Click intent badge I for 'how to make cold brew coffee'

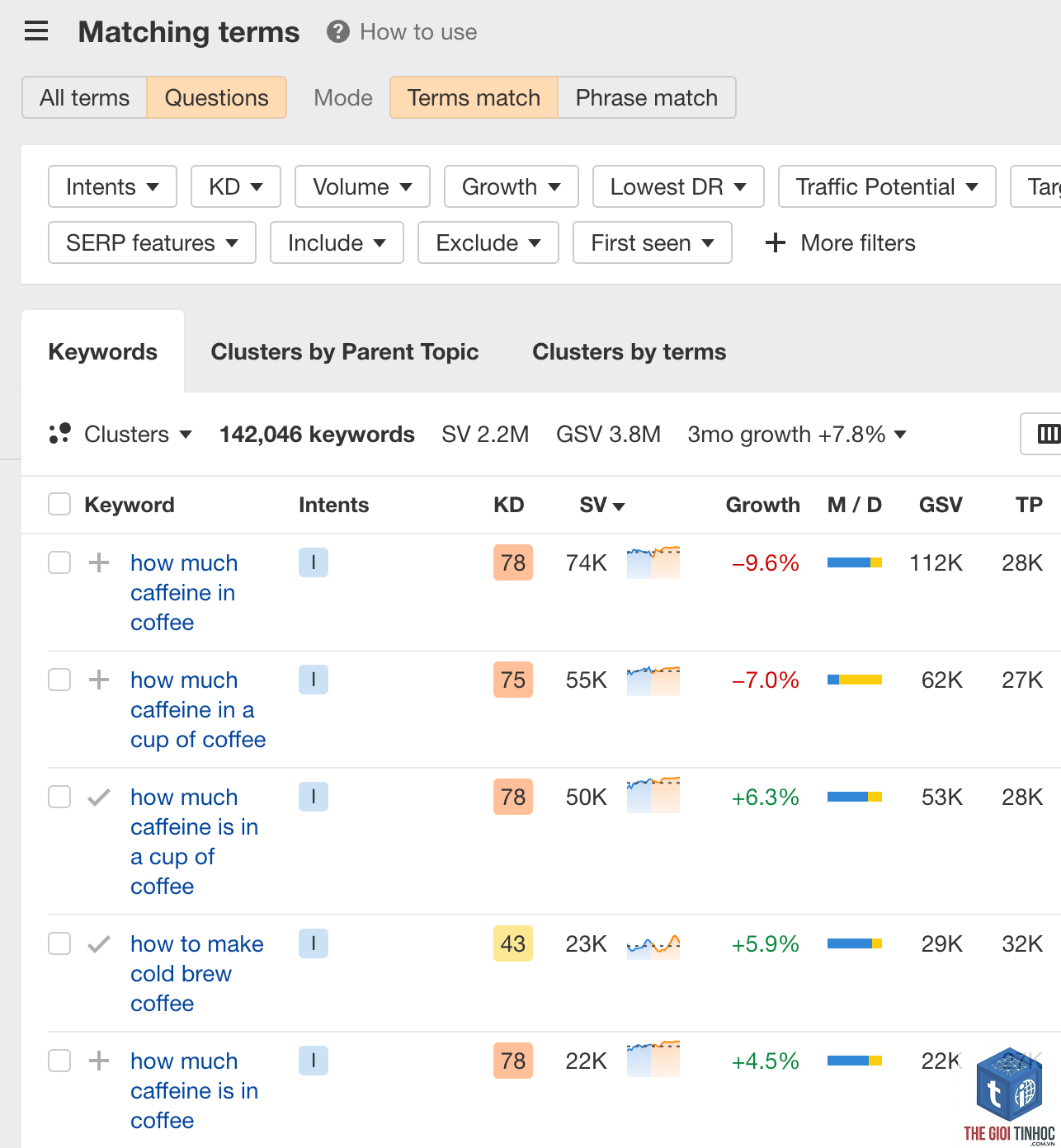click(314, 943)
